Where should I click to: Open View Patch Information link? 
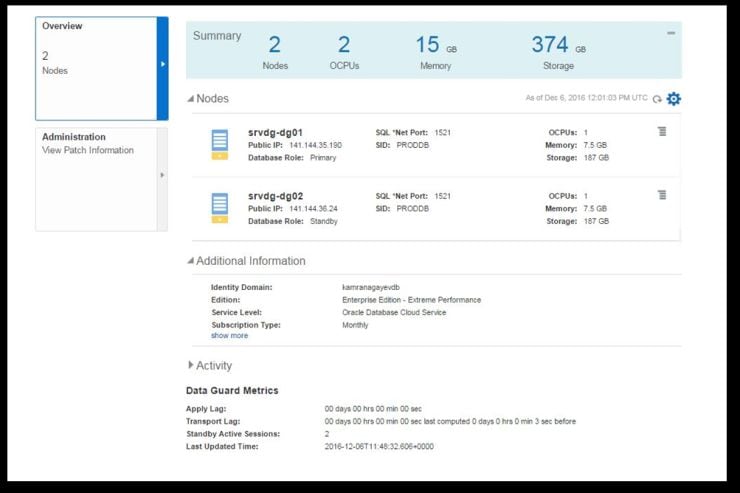(88, 150)
